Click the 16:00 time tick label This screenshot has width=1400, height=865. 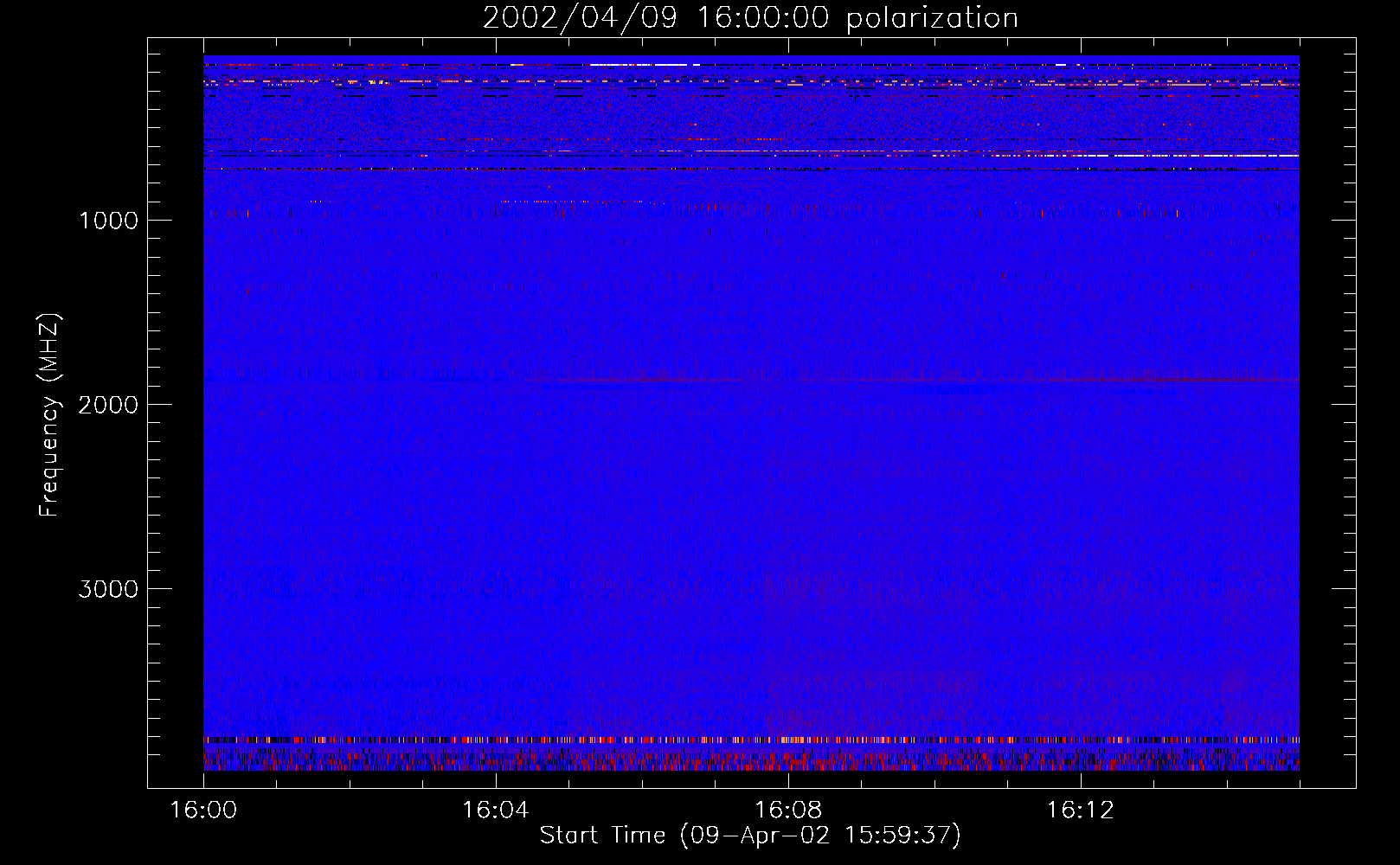tap(203, 811)
